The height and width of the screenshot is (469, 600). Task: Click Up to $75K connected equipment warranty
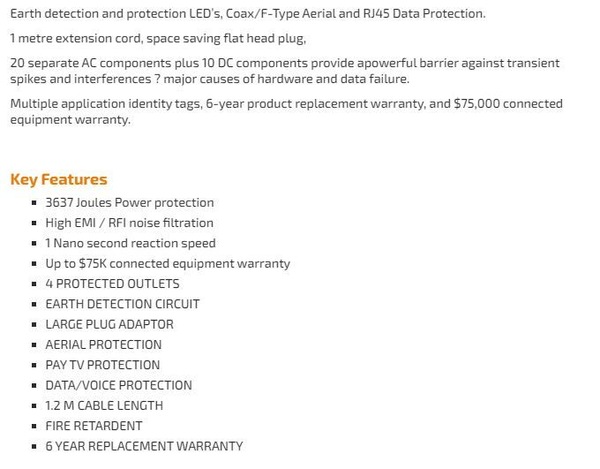tap(168, 263)
